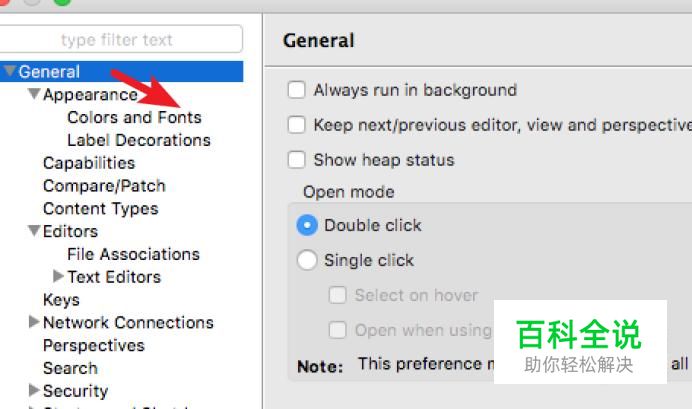This screenshot has height=409, width=692.
Task: Open the Perspectives preferences
Action: (93, 346)
